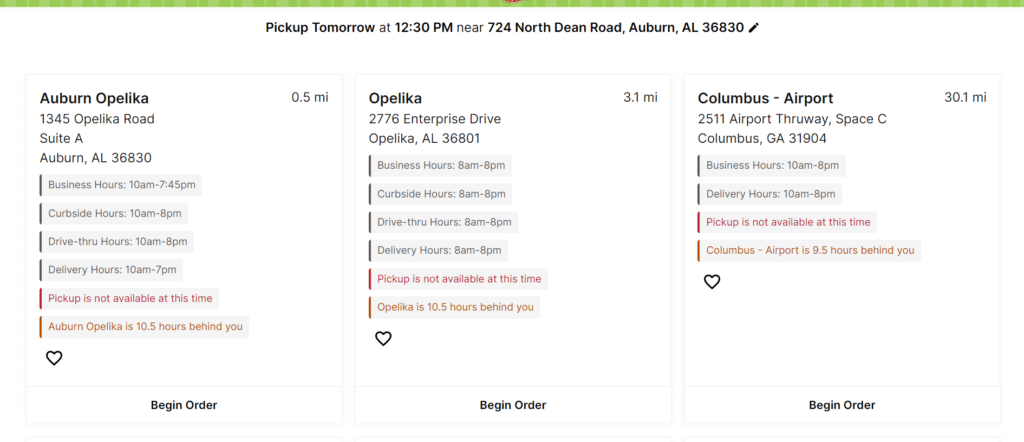
Task: Click the 2776 Enterprise Drive address
Action: point(434,119)
